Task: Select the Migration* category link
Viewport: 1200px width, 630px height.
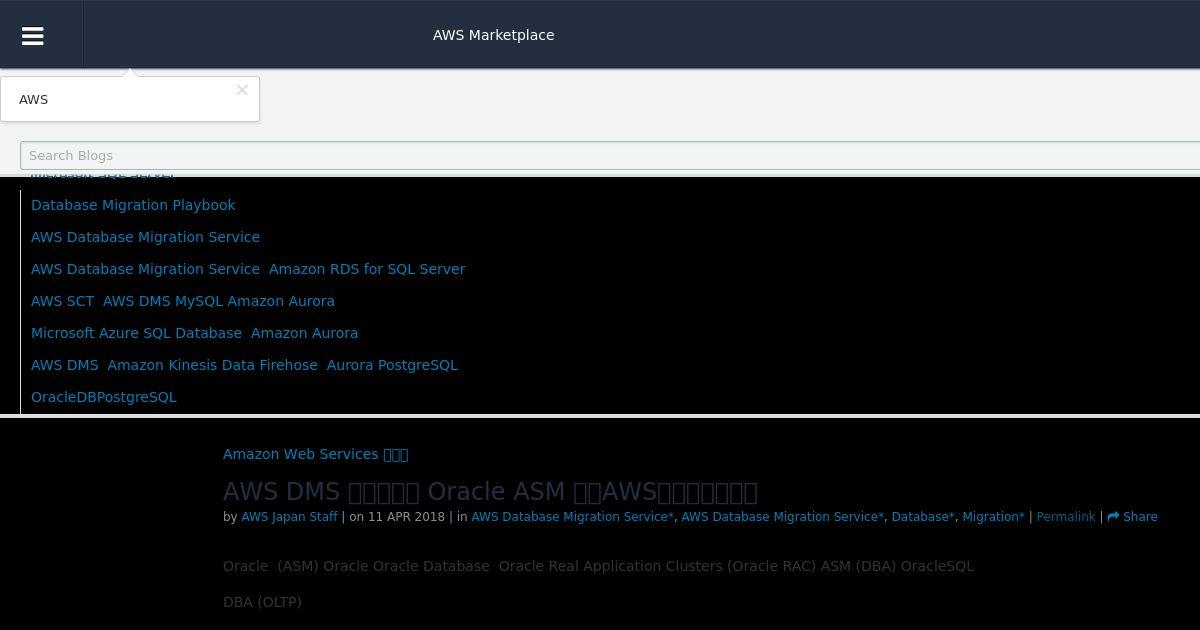Action: tap(993, 517)
